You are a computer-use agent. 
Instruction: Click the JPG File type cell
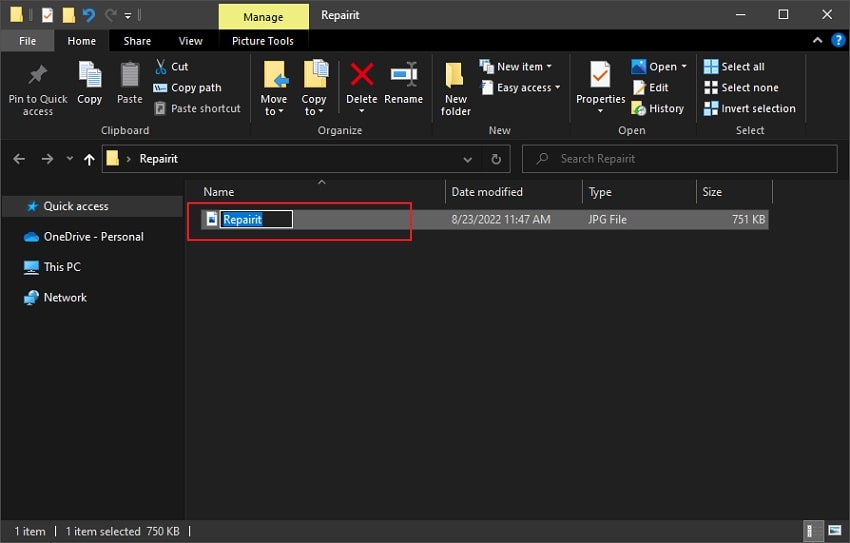click(608, 219)
